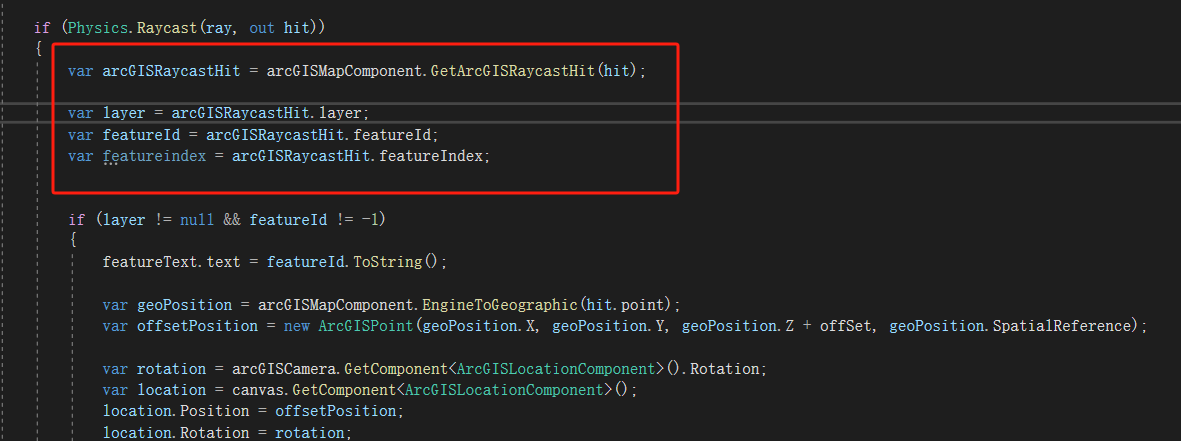Click the "featureindex" variable with dotted underline
Viewport: 1181px width, 441px height.
[154, 157]
